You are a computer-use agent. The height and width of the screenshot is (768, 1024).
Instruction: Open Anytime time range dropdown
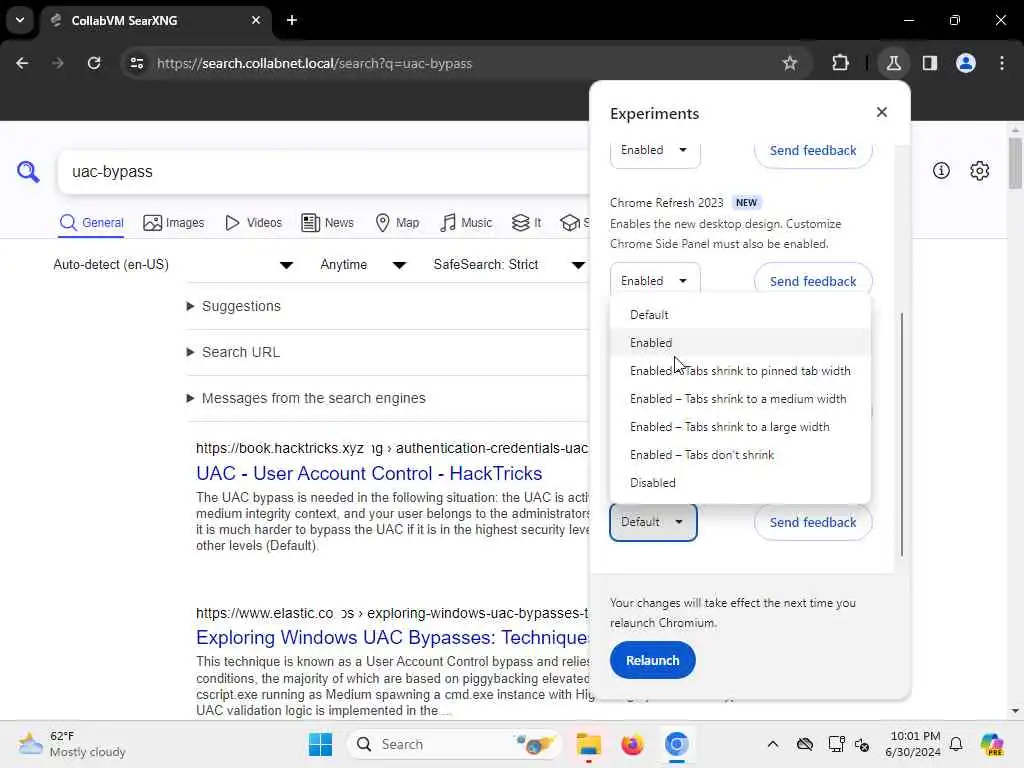point(363,264)
